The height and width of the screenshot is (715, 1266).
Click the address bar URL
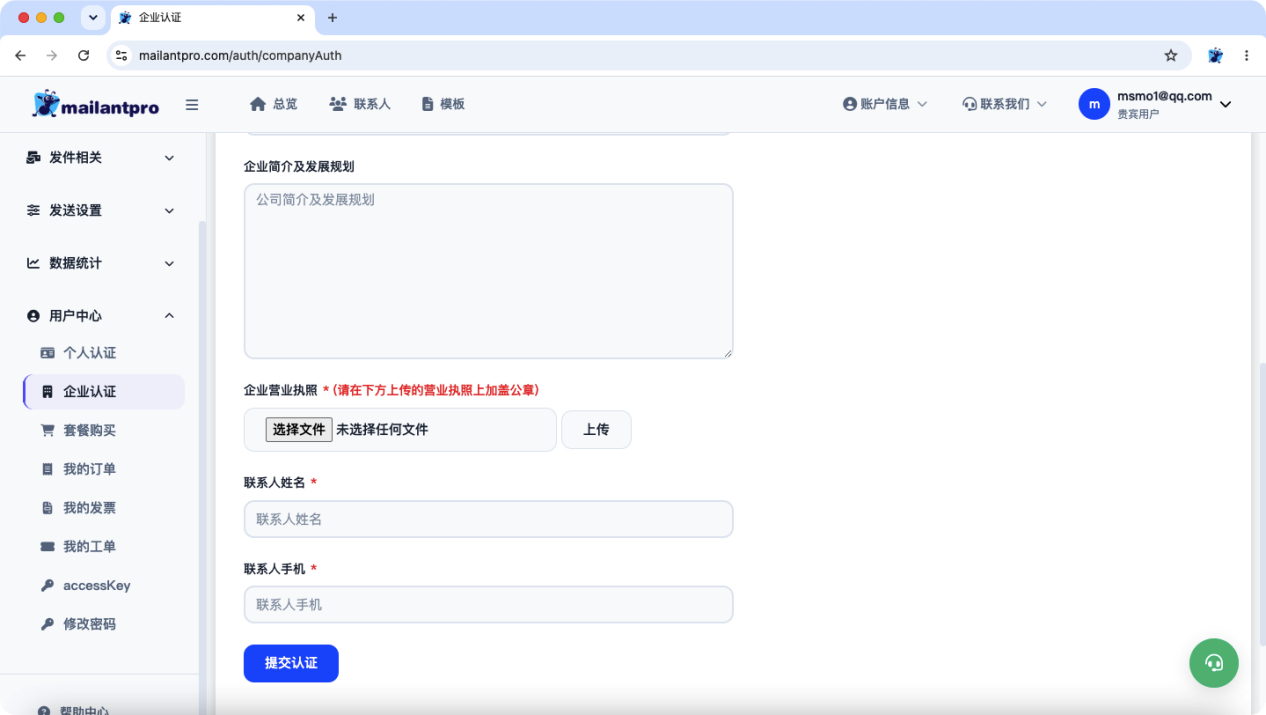click(241, 56)
